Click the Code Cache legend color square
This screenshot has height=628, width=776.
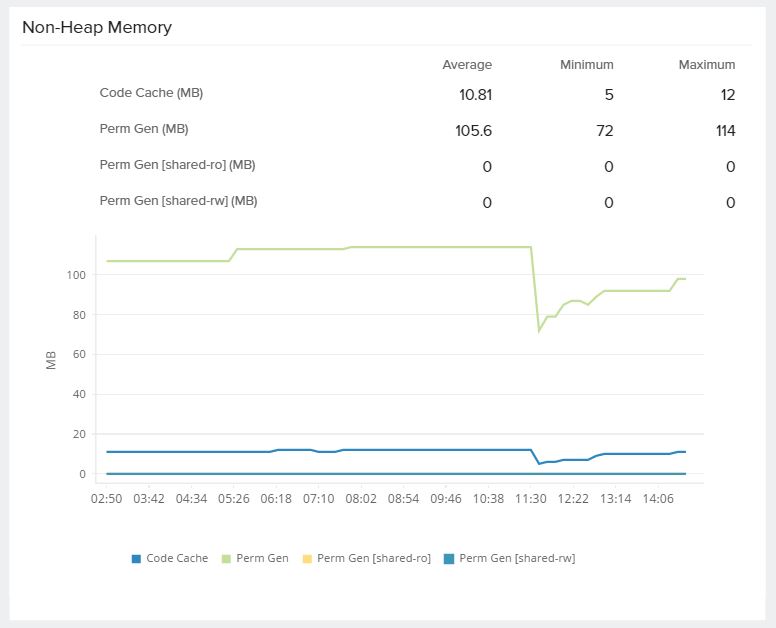(136, 558)
